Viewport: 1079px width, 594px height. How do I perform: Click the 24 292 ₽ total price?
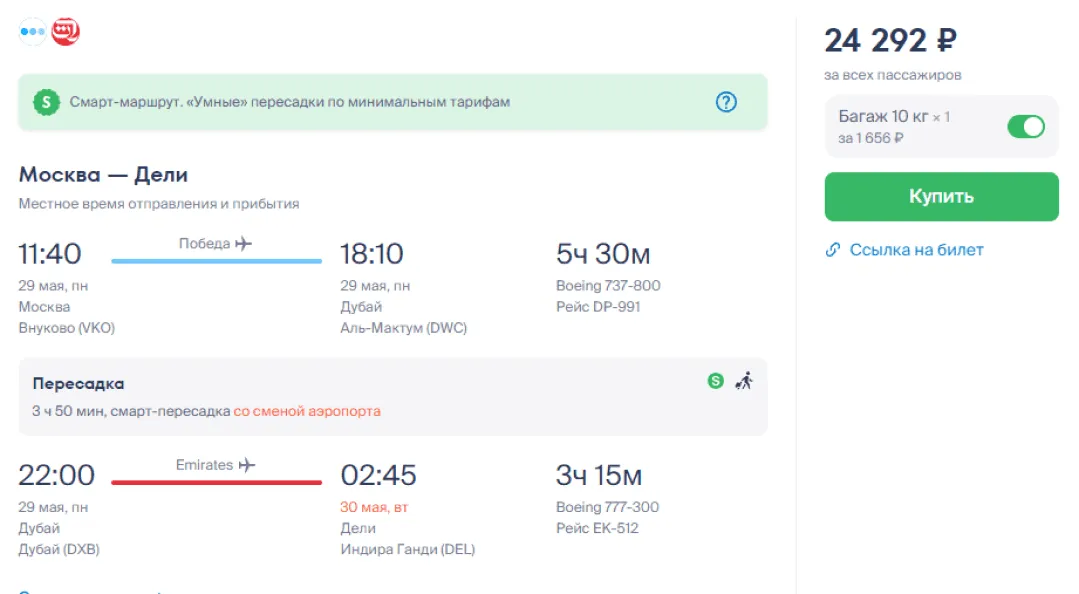click(890, 40)
